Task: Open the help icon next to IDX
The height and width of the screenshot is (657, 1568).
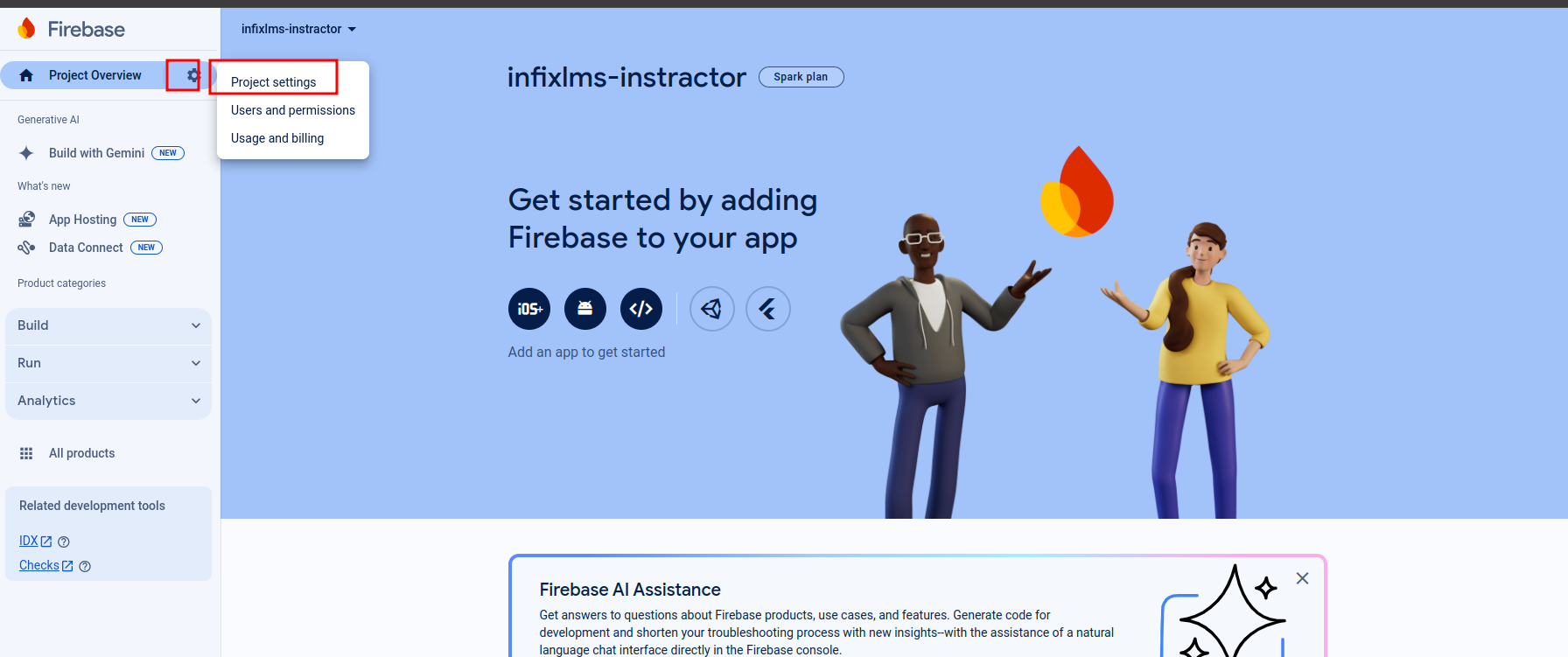Action: tap(64, 542)
